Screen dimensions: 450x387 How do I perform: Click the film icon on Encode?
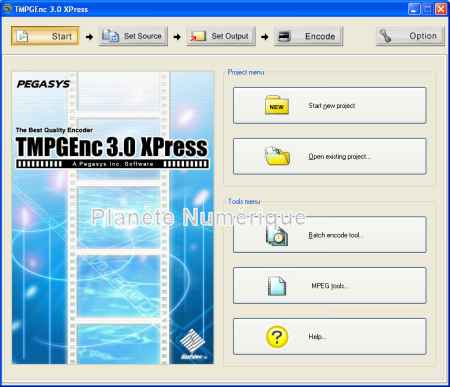pos(284,36)
